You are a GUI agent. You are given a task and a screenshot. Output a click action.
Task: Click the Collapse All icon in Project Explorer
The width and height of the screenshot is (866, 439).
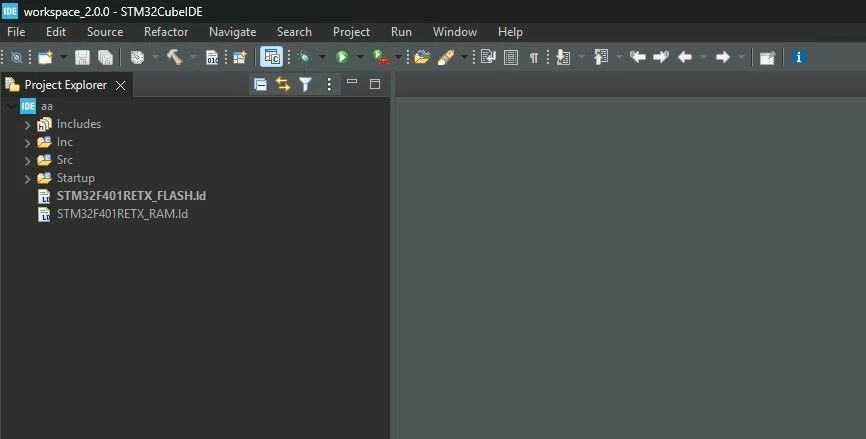260,84
